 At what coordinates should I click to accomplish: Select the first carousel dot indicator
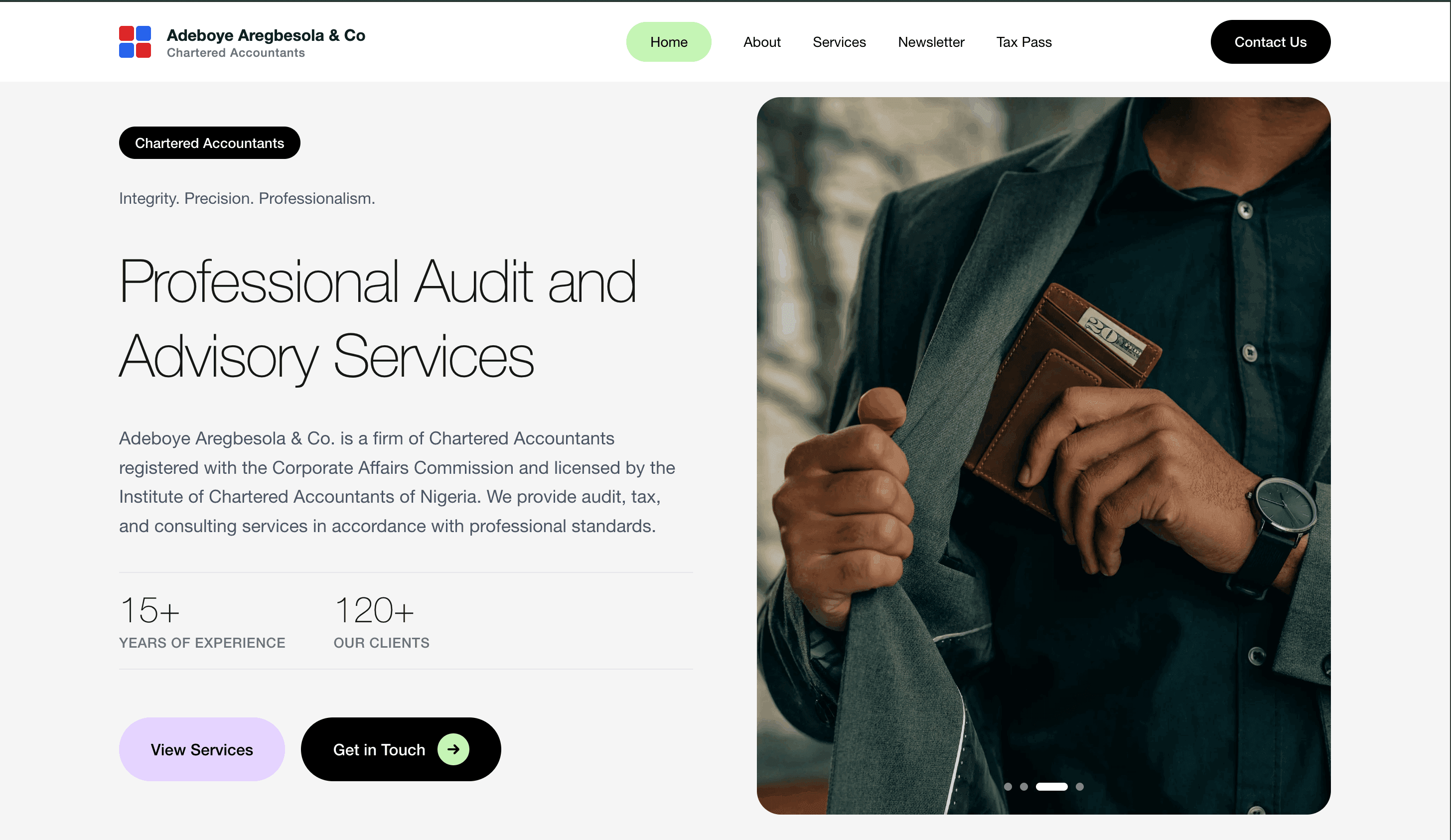click(1008, 787)
